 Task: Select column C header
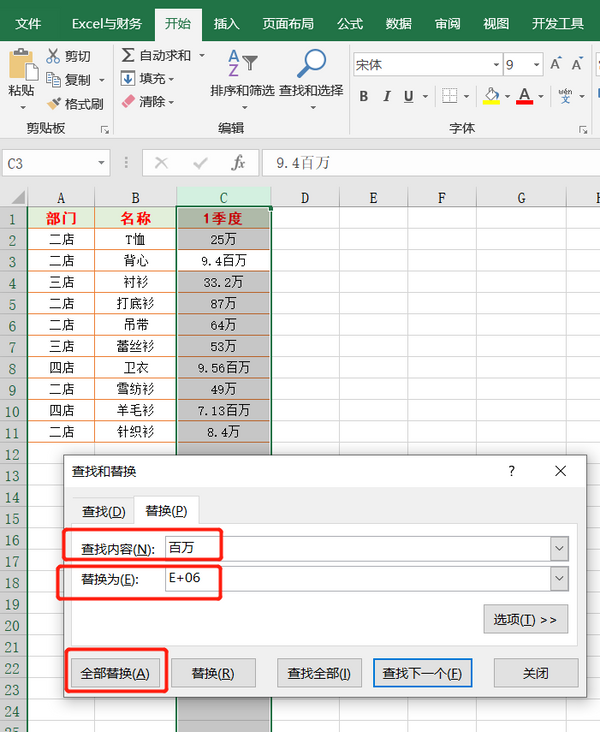pos(223,197)
